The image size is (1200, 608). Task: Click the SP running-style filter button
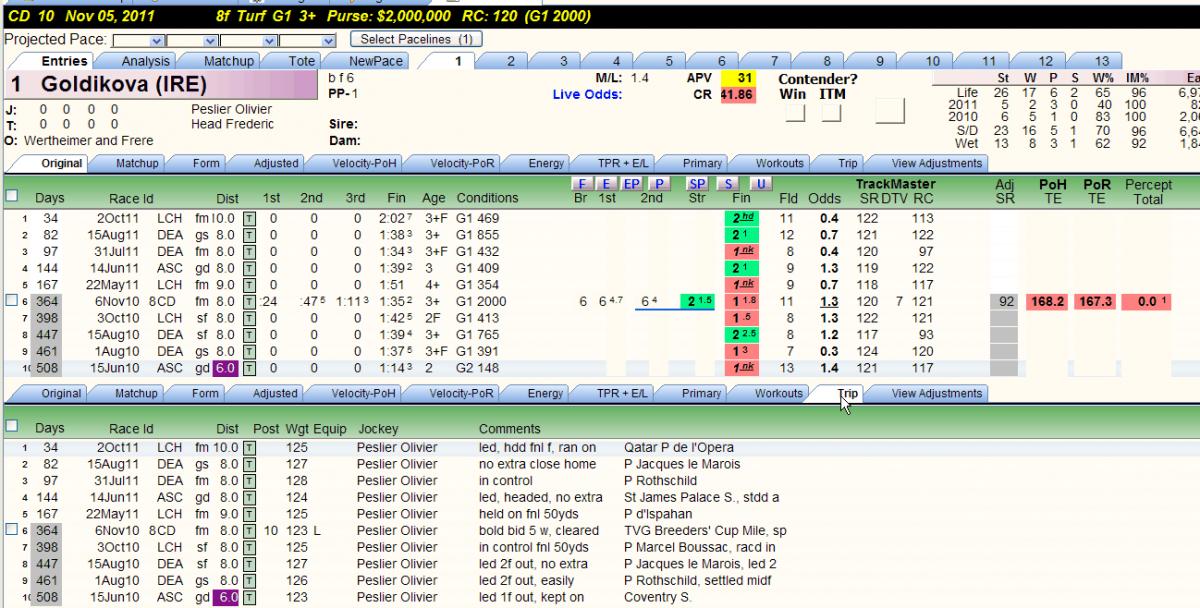point(697,184)
